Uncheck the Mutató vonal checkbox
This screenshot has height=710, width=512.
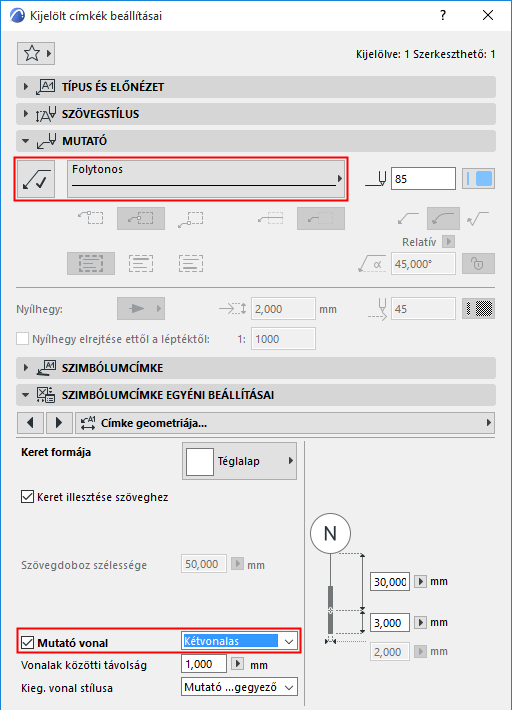click(x=28, y=642)
